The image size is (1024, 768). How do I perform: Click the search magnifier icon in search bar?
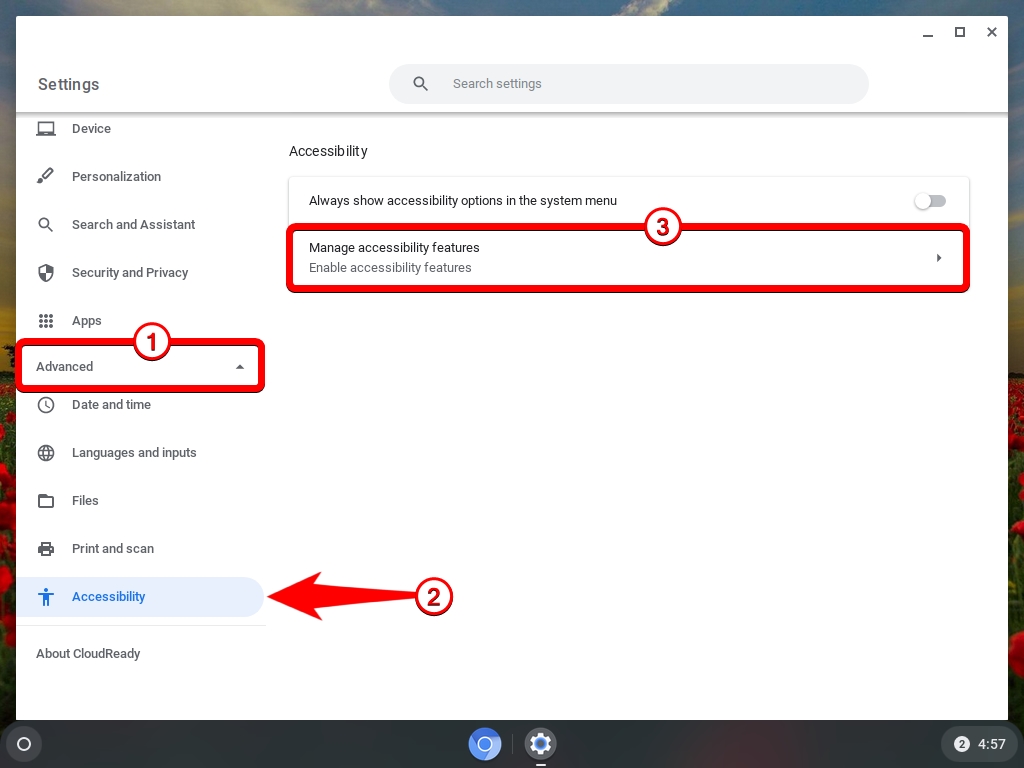(421, 84)
